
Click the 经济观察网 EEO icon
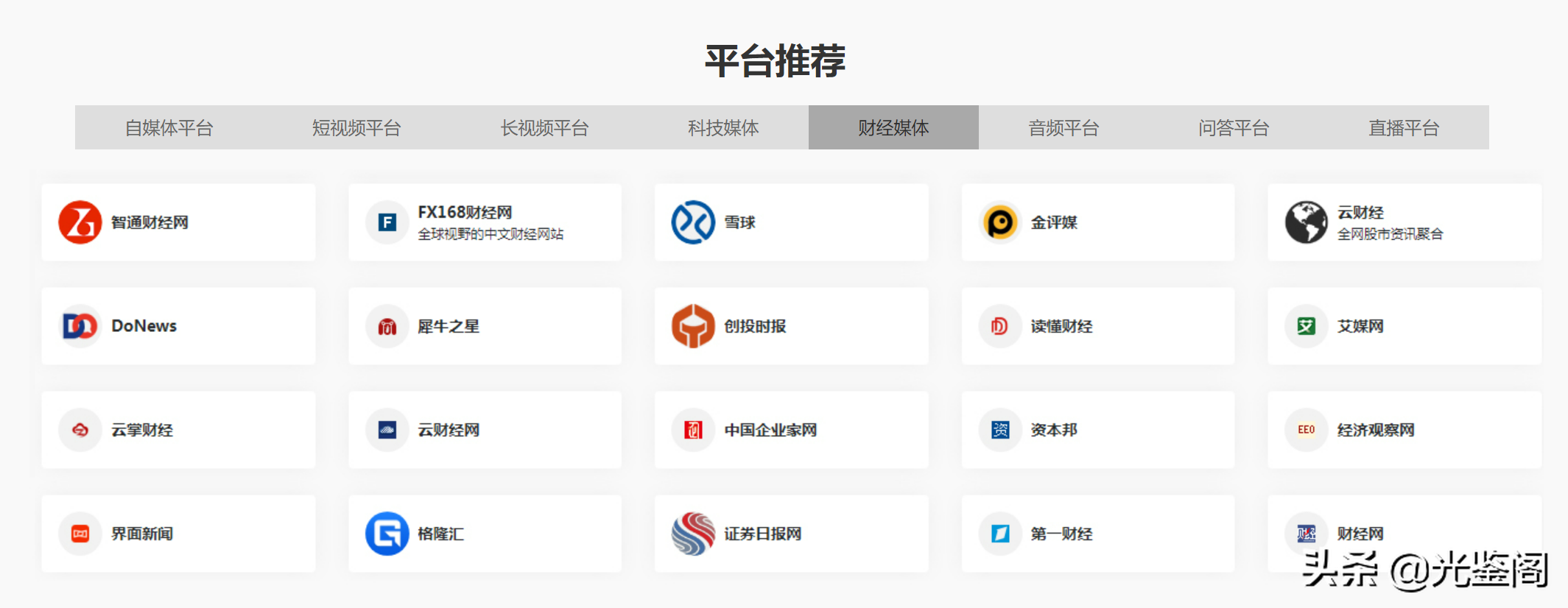(1306, 430)
